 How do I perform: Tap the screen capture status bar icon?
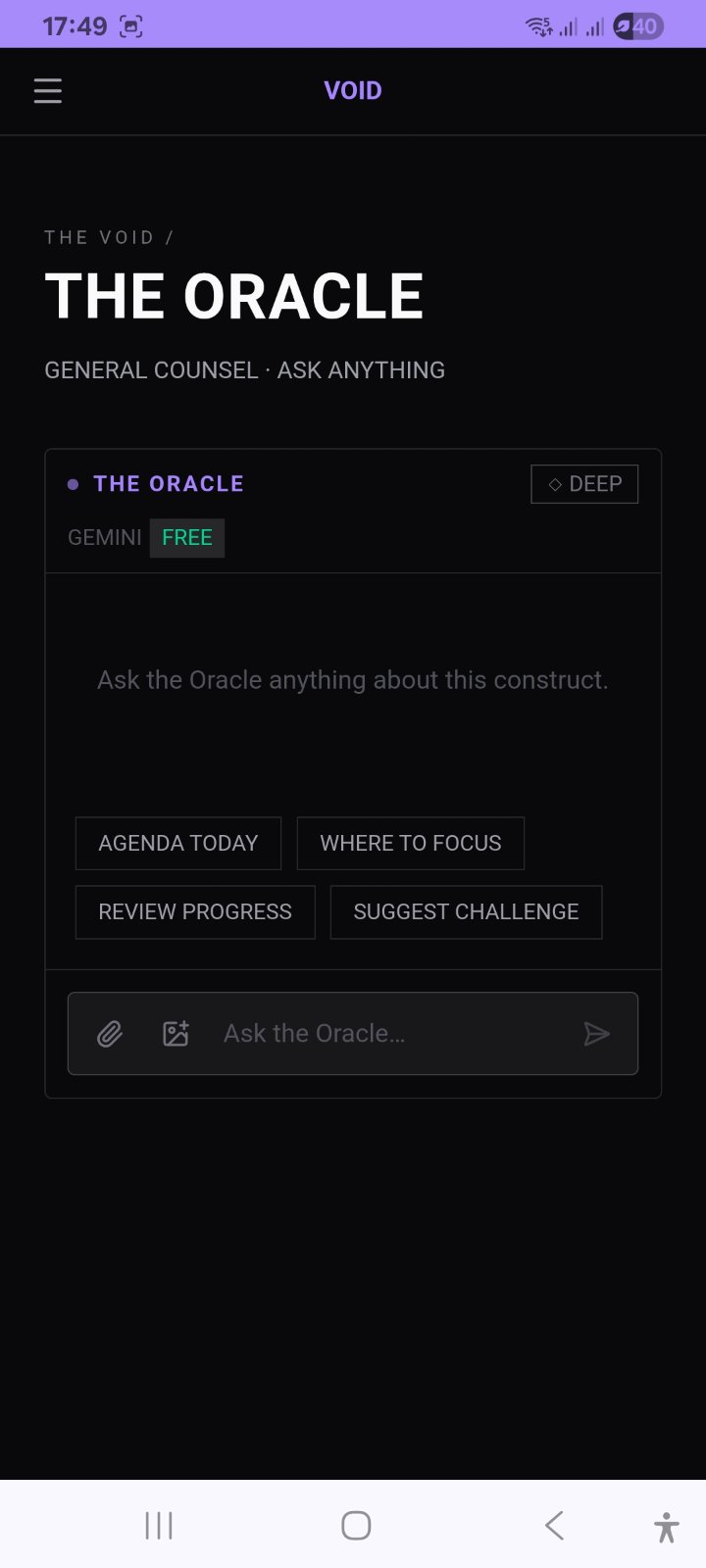click(130, 26)
